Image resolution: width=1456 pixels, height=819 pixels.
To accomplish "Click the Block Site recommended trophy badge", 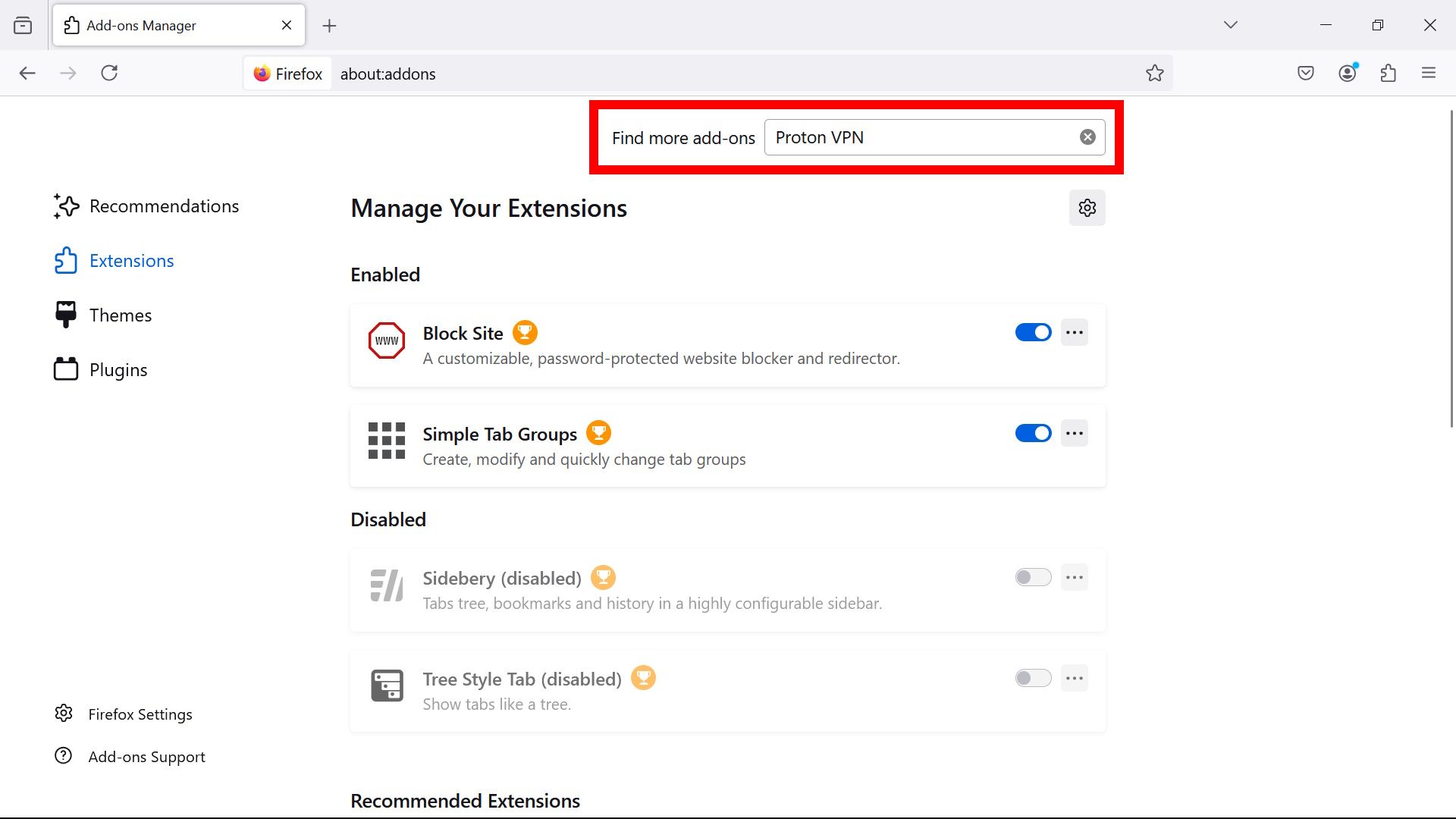I will (525, 332).
